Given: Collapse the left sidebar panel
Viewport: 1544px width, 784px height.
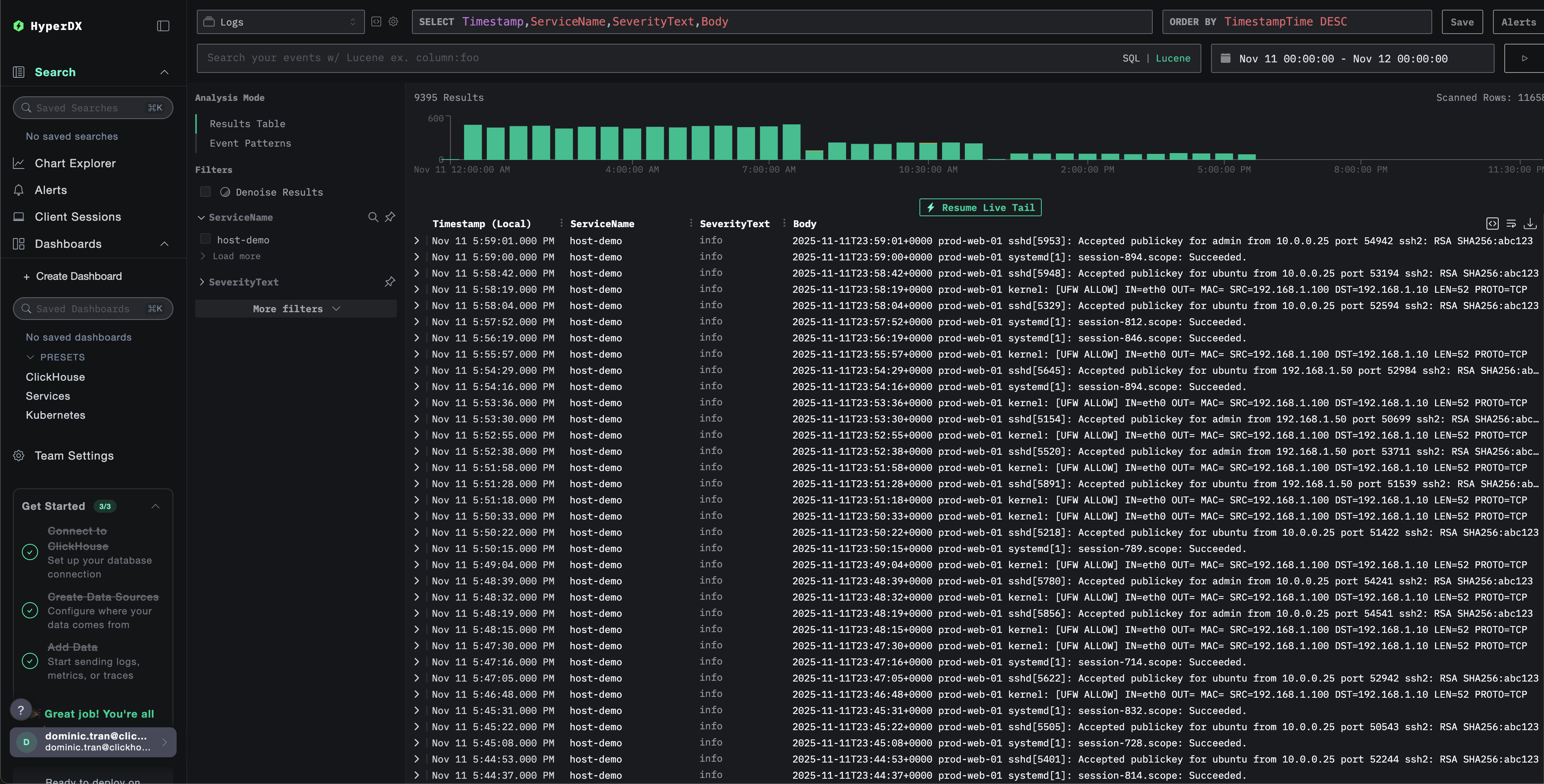Looking at the screenshot, I should (162, 26).
